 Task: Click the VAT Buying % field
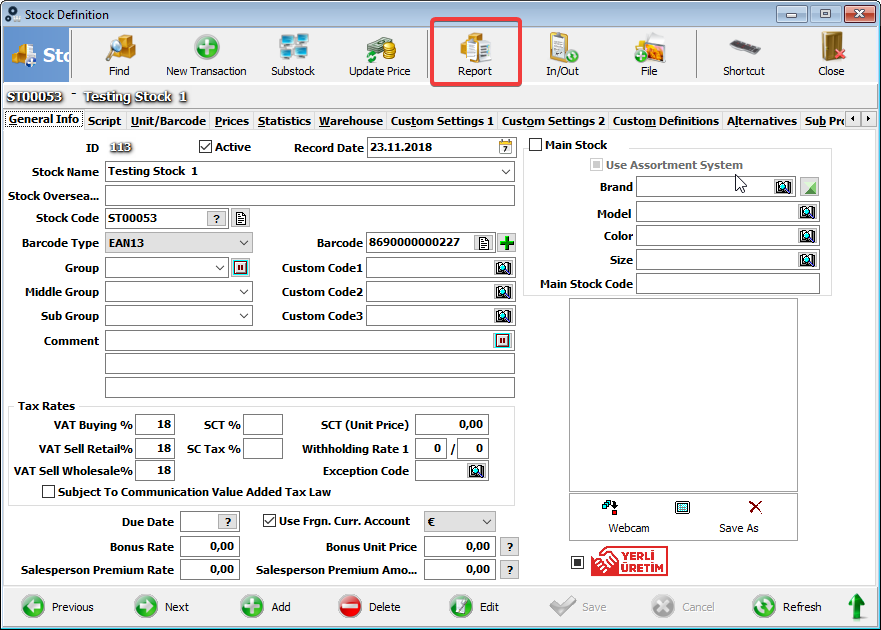(x=155, y=424)
